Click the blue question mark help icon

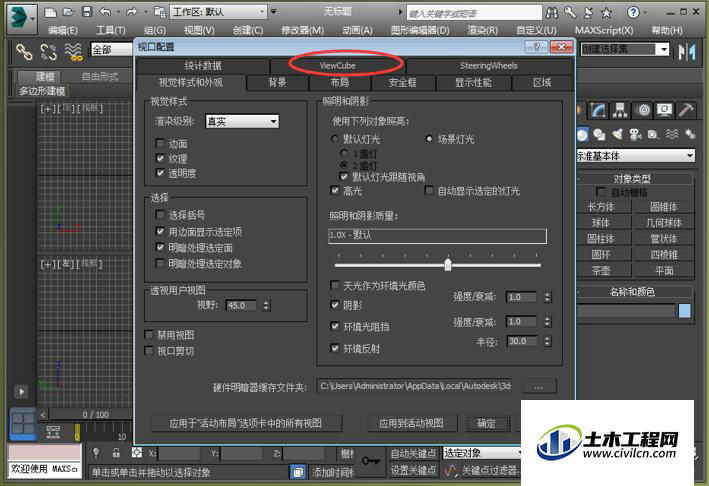point(633,12)
